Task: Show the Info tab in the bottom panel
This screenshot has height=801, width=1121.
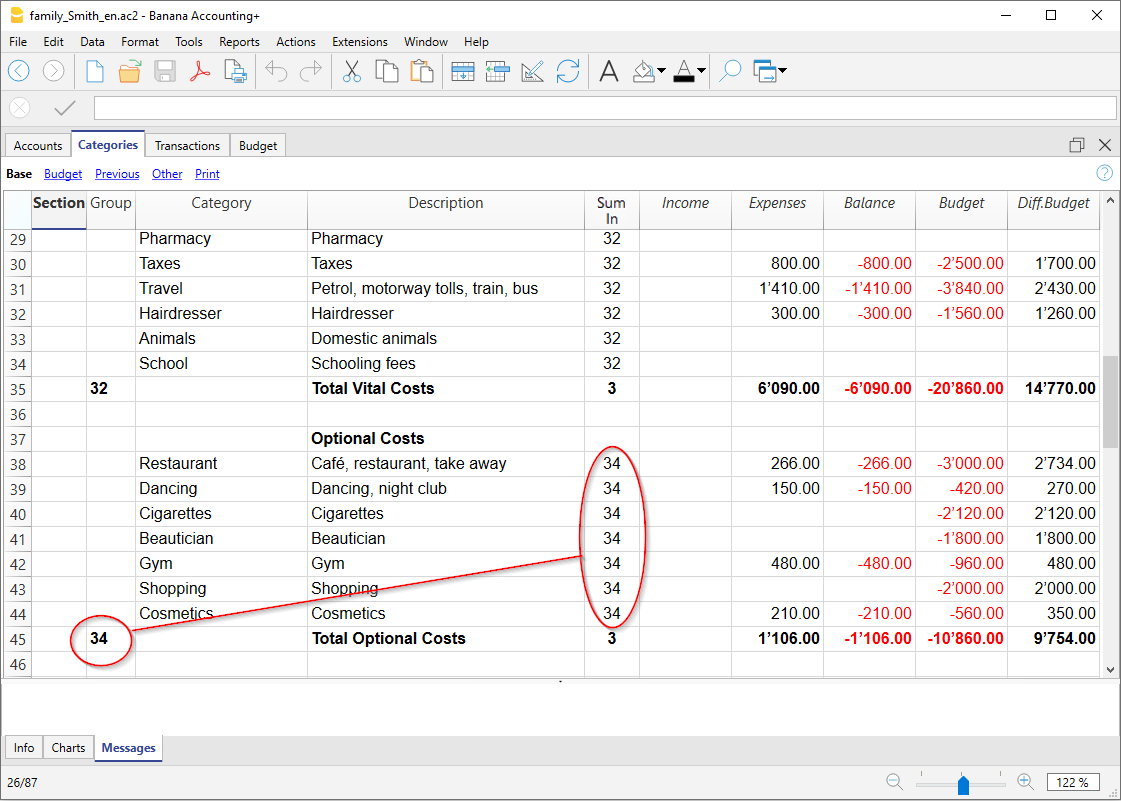Action: coord(24,747)
